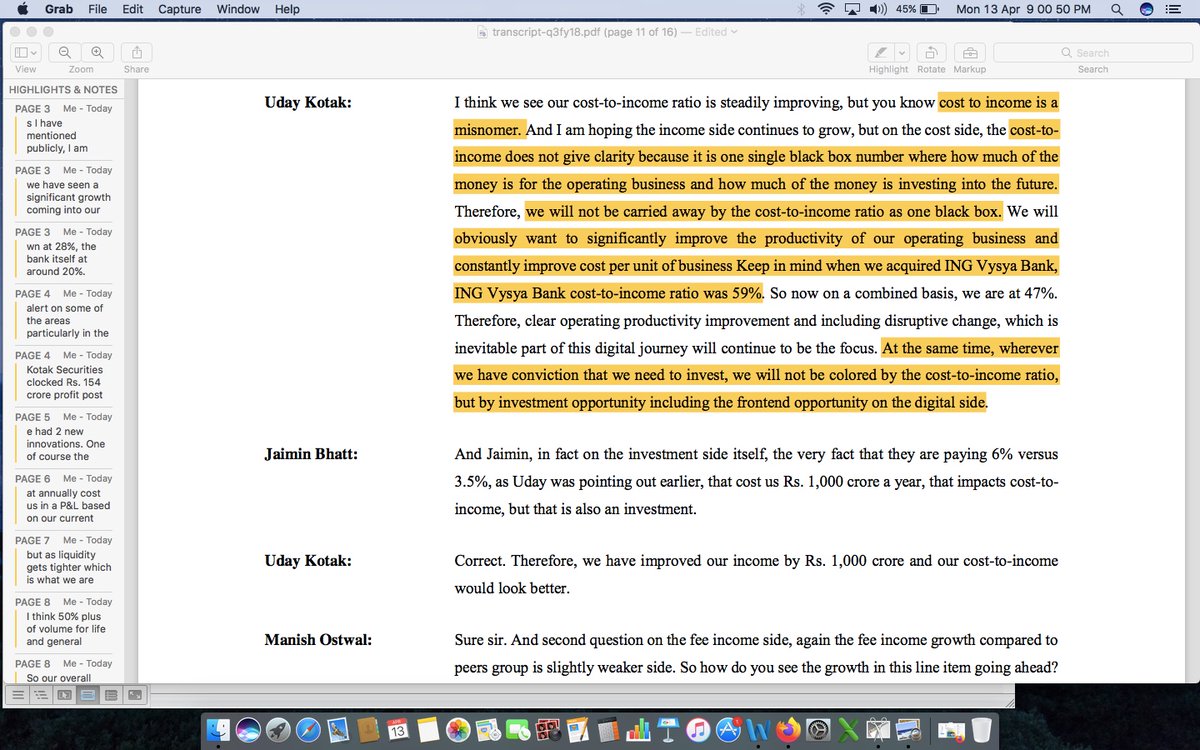Rotate the page with Rotate button
Screen dimensions: 1200x750
(x=931, y=52)
